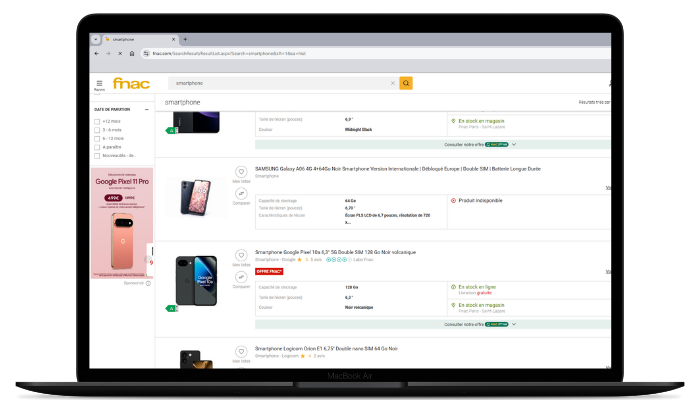The image size is (700, 400).
Task: Stop page loading with the X button
Action: click(x=120, y=53)
